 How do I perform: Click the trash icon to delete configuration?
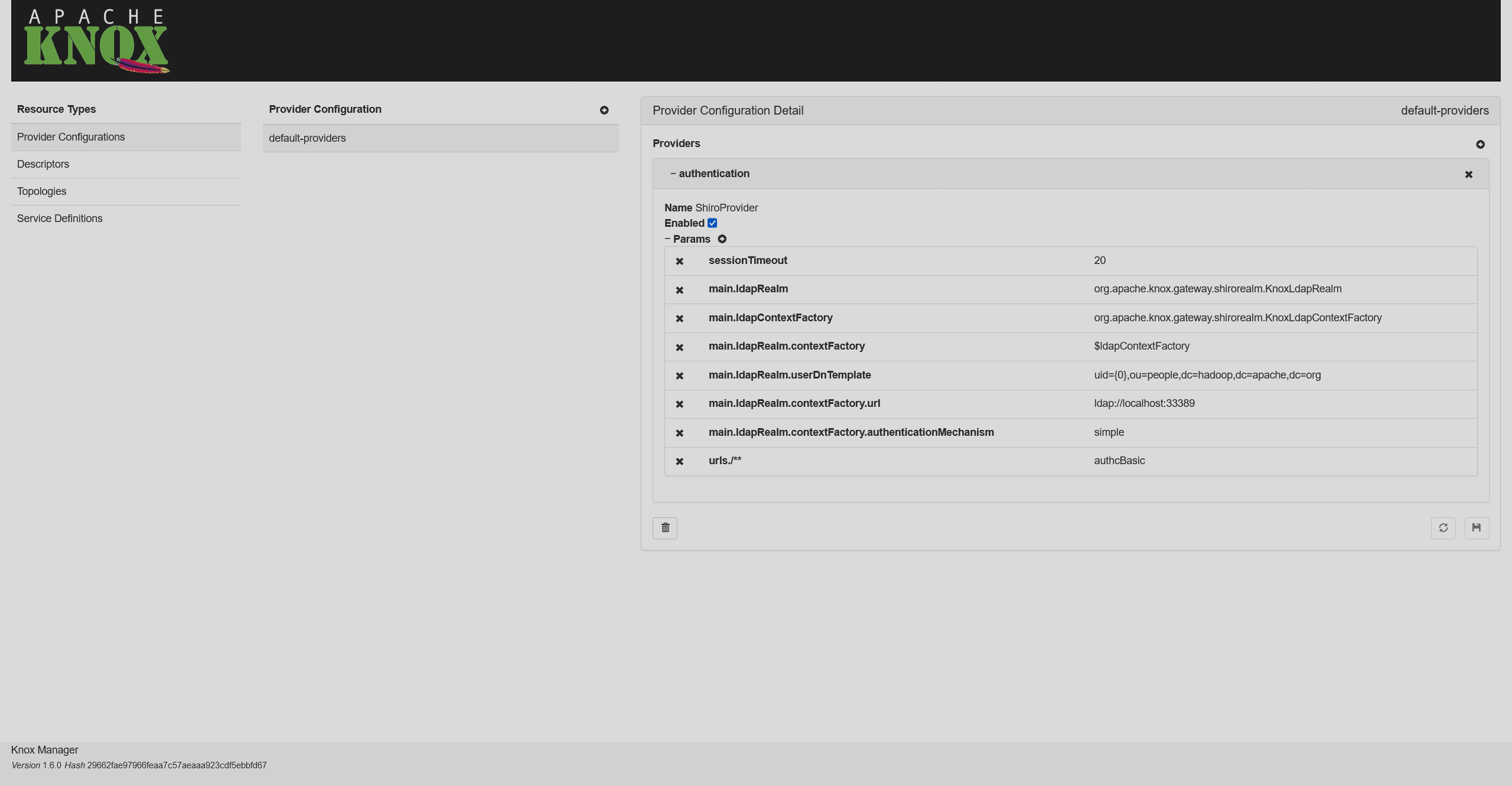(x=665, y=528)
